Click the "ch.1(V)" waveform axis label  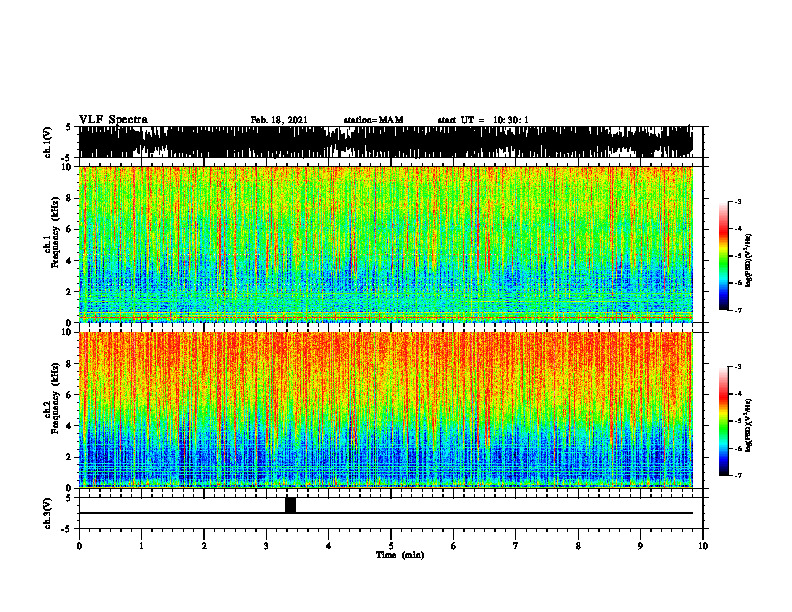pos(48,142)
